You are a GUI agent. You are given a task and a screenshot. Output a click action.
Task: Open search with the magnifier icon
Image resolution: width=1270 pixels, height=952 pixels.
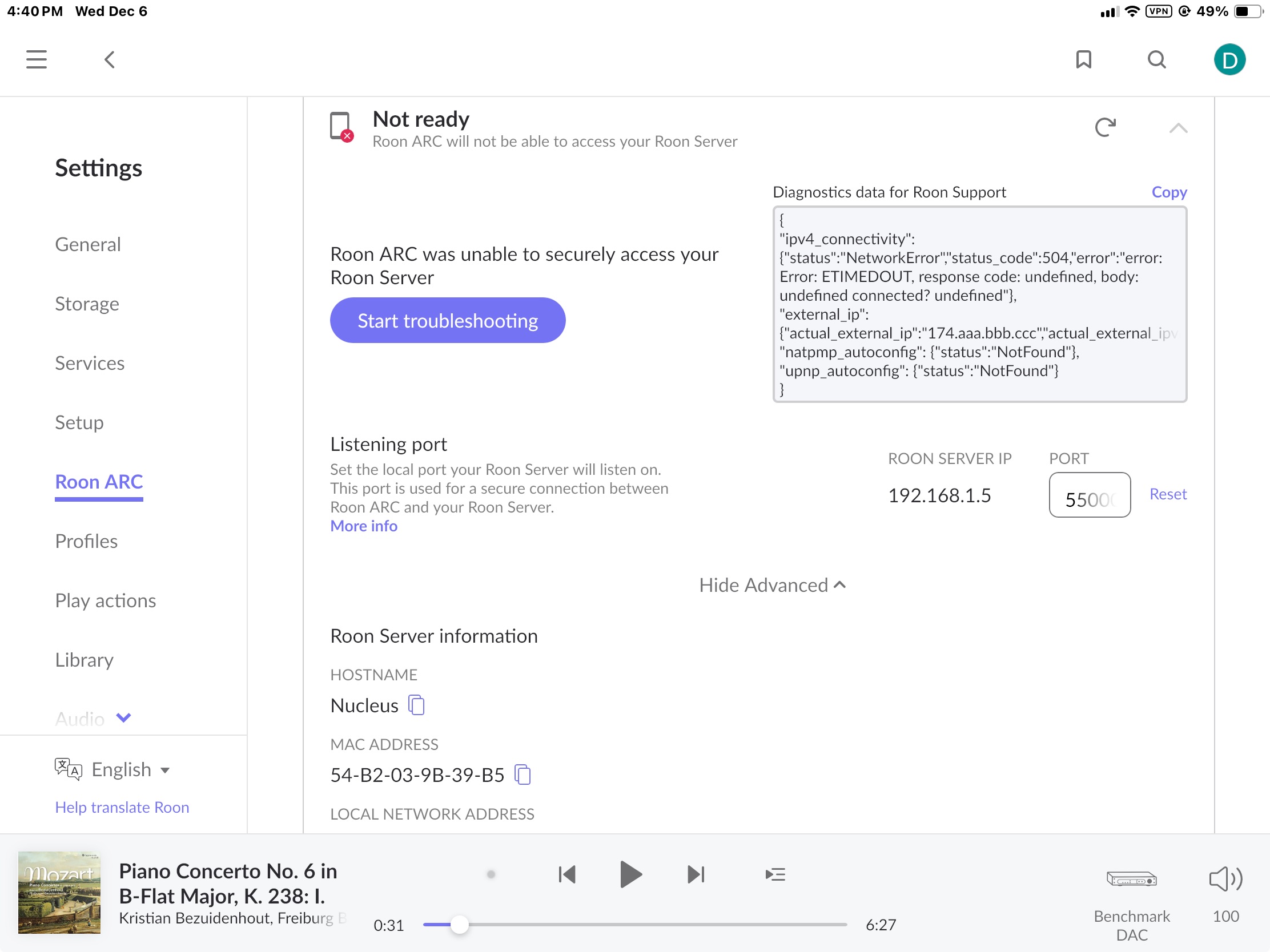pyautogui.click(x=1156, y=60)
